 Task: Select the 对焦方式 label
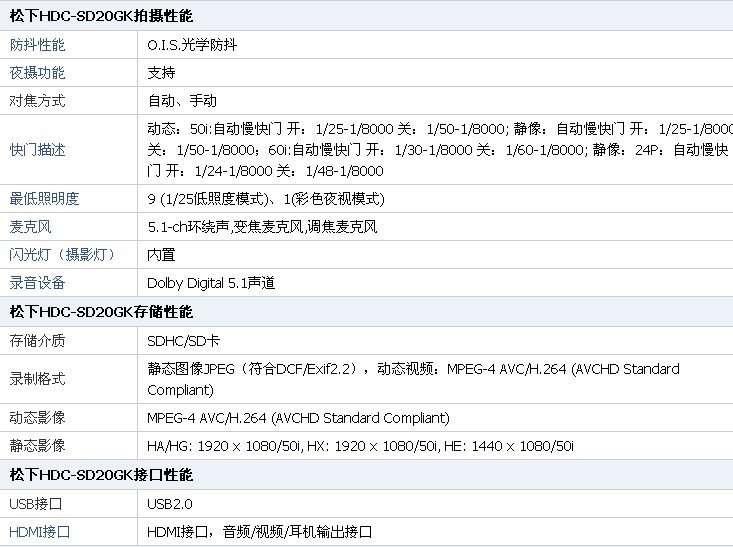point(37,101)
